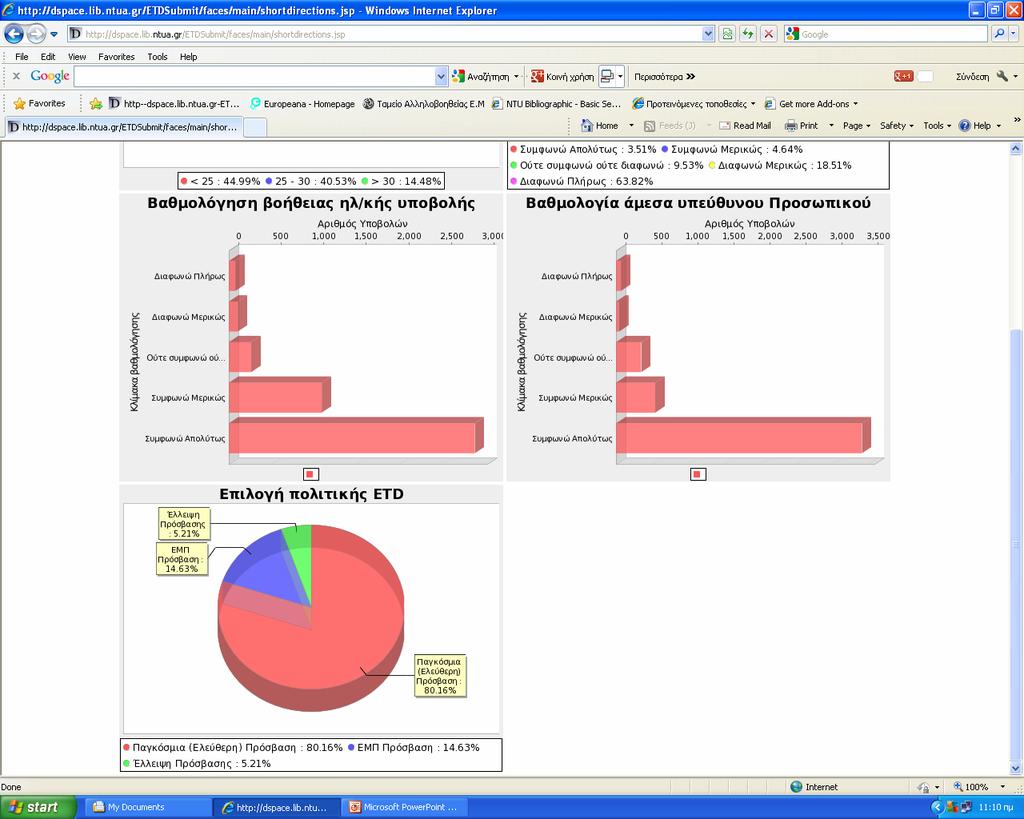Click the dspace.lib.ntu... taskbar button
Screen dimensions: 1024x819
pyautogui.click(x=278, y=807)
